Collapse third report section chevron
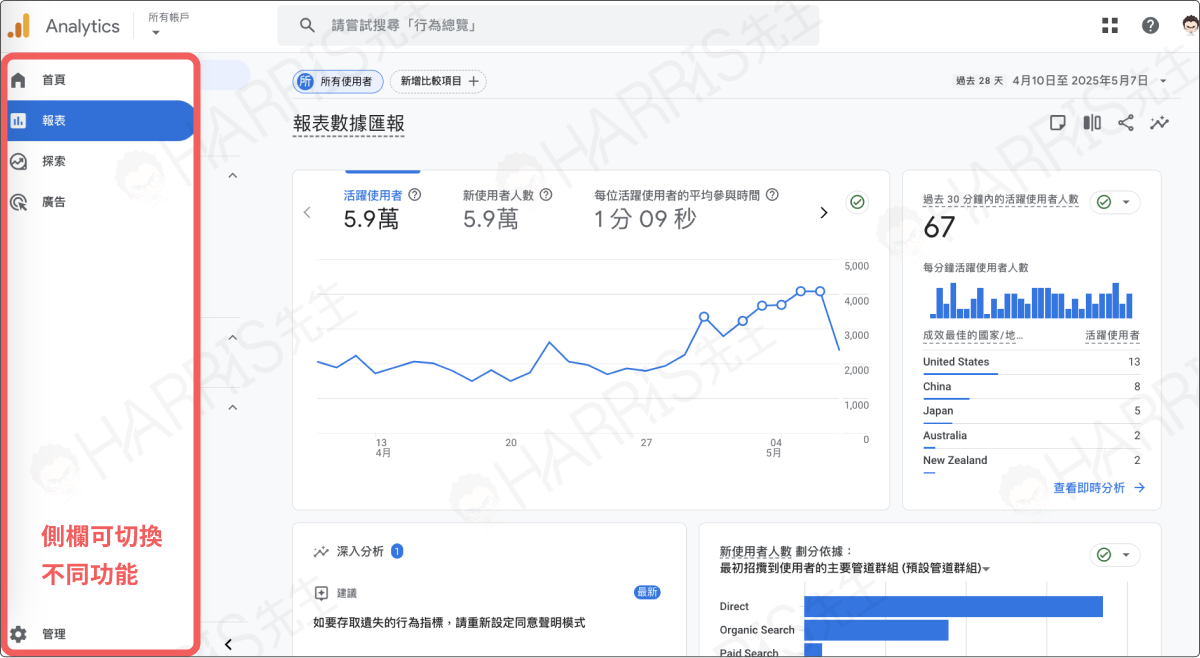1200x658 pixels. [x=232, y=407]
